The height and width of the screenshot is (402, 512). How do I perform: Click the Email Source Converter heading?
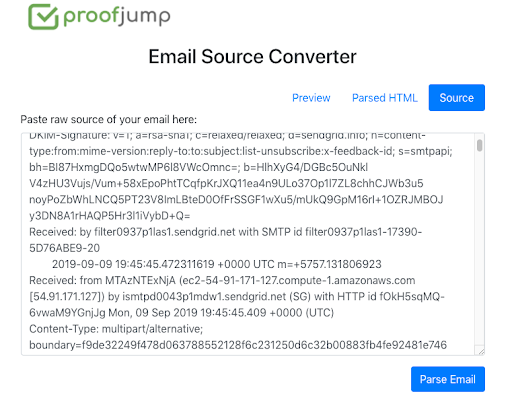click(x=252, y=56)
